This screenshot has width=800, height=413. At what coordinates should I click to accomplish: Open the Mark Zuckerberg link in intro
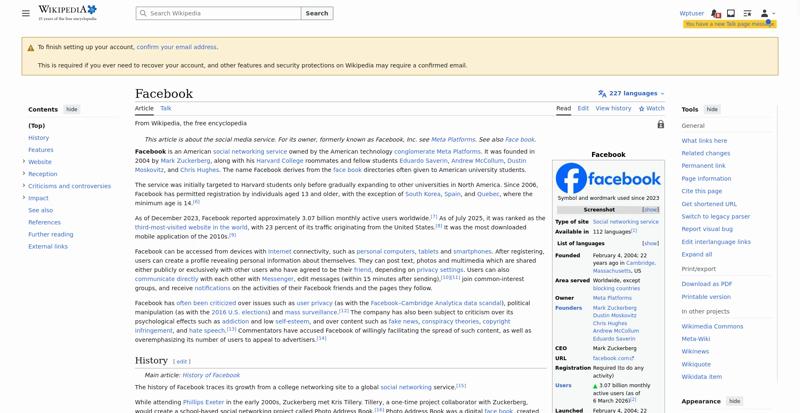tap(185, 160)
